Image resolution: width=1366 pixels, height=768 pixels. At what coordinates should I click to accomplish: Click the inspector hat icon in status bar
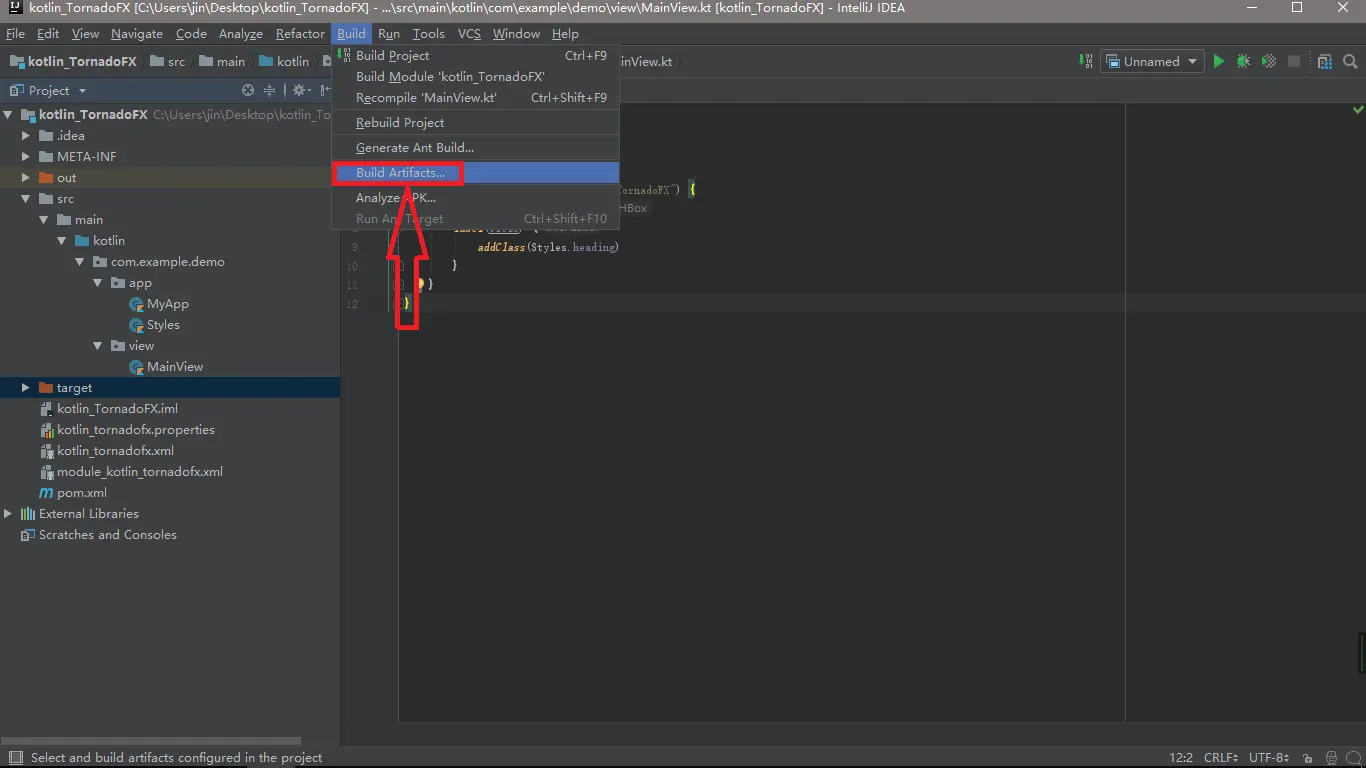tap(1331, 758)
